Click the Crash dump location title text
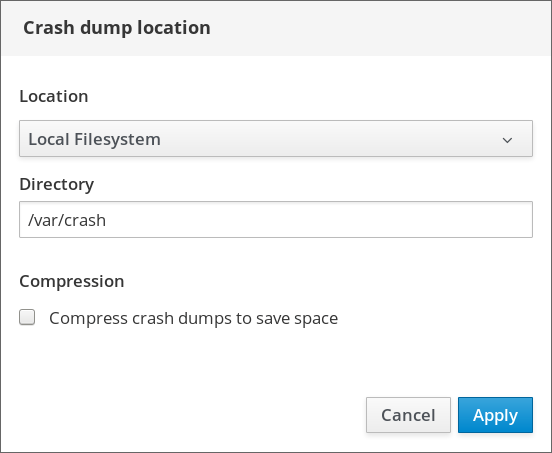 117,28
